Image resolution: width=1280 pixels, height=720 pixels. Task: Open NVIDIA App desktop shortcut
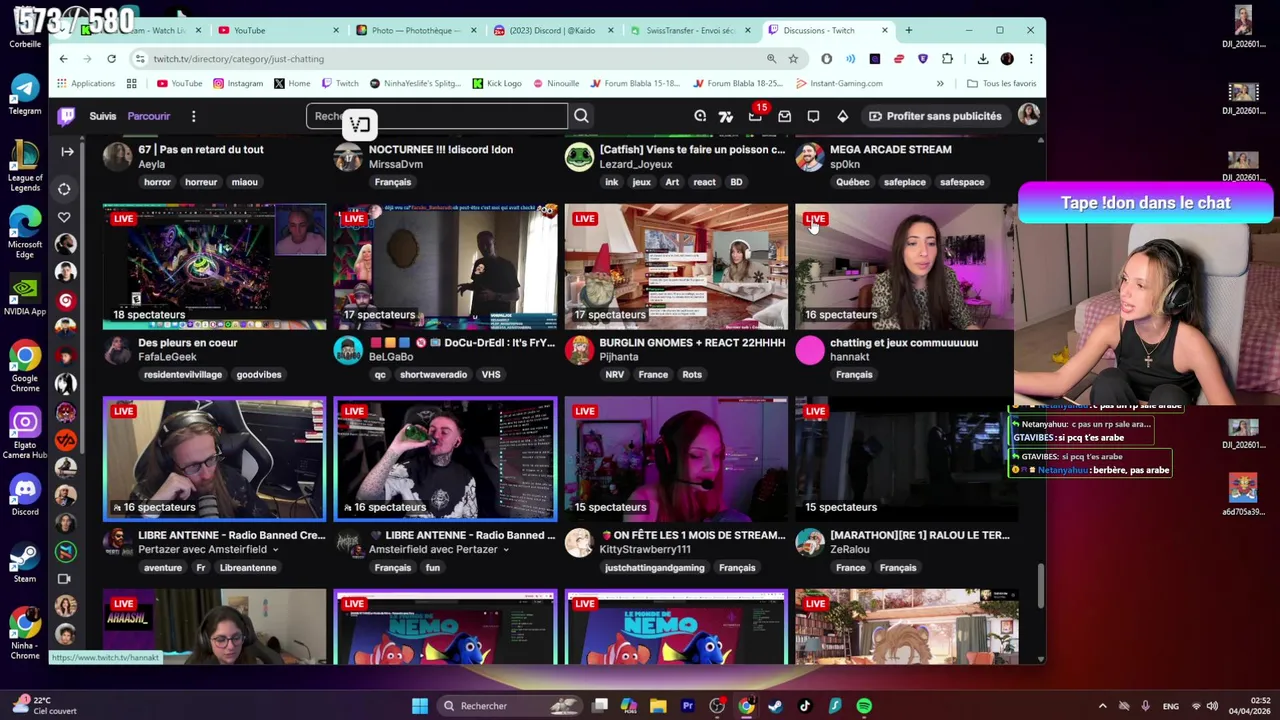(x=25, y=296)
